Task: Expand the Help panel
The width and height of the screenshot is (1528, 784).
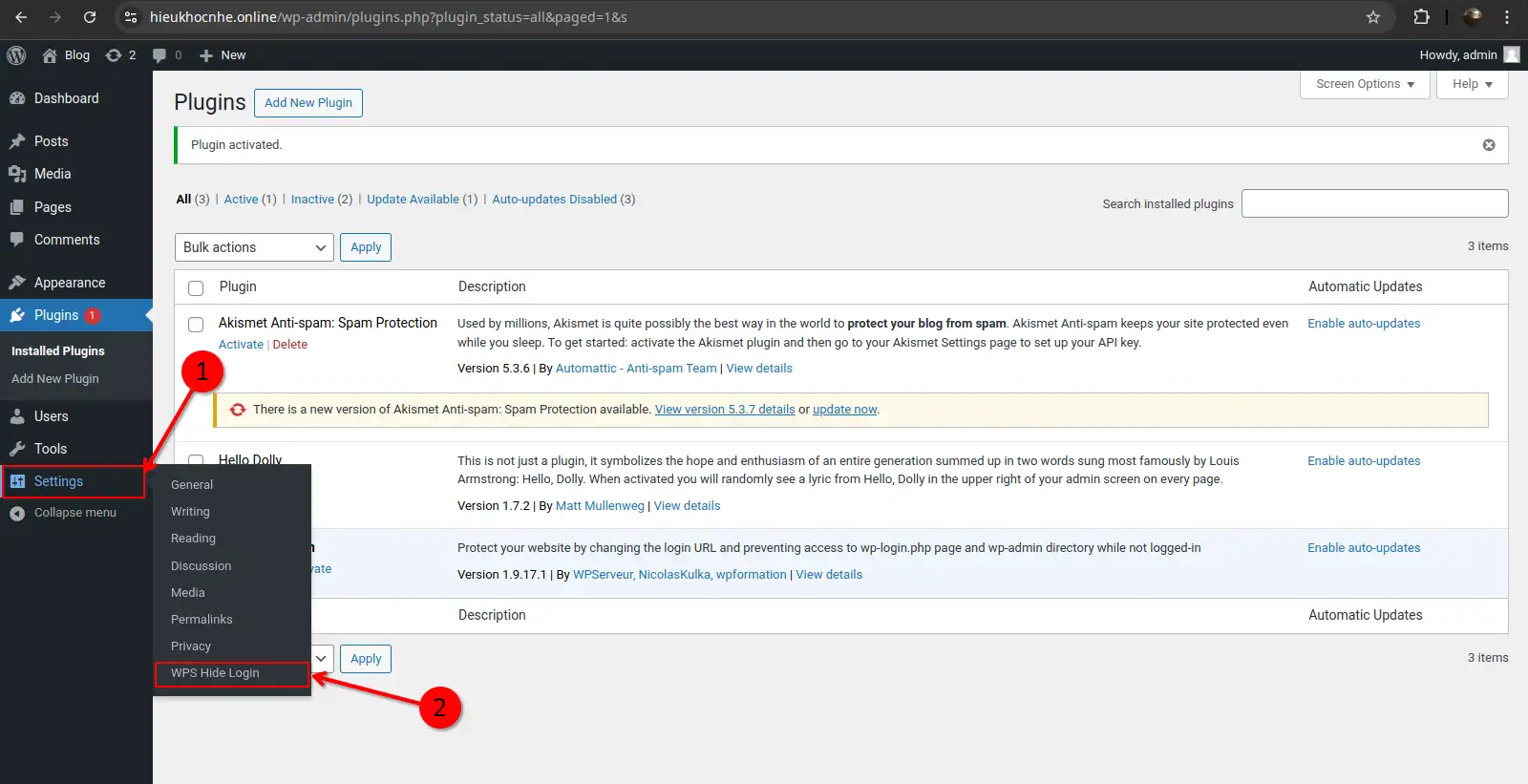Action: coord(1473,84)
